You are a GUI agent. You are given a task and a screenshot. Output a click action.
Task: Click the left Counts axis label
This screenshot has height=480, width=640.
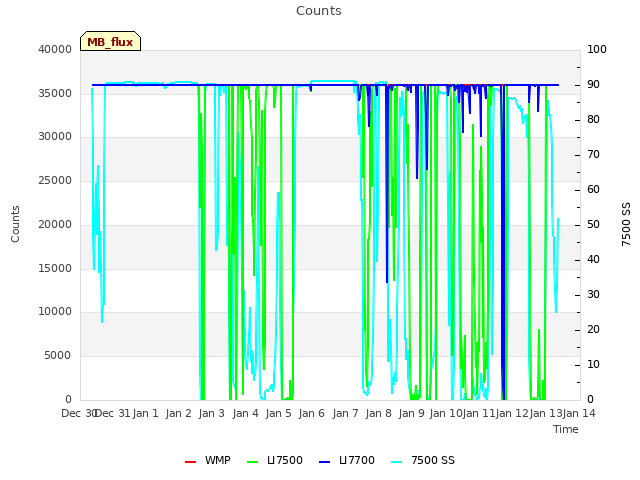tap(15, 224)
